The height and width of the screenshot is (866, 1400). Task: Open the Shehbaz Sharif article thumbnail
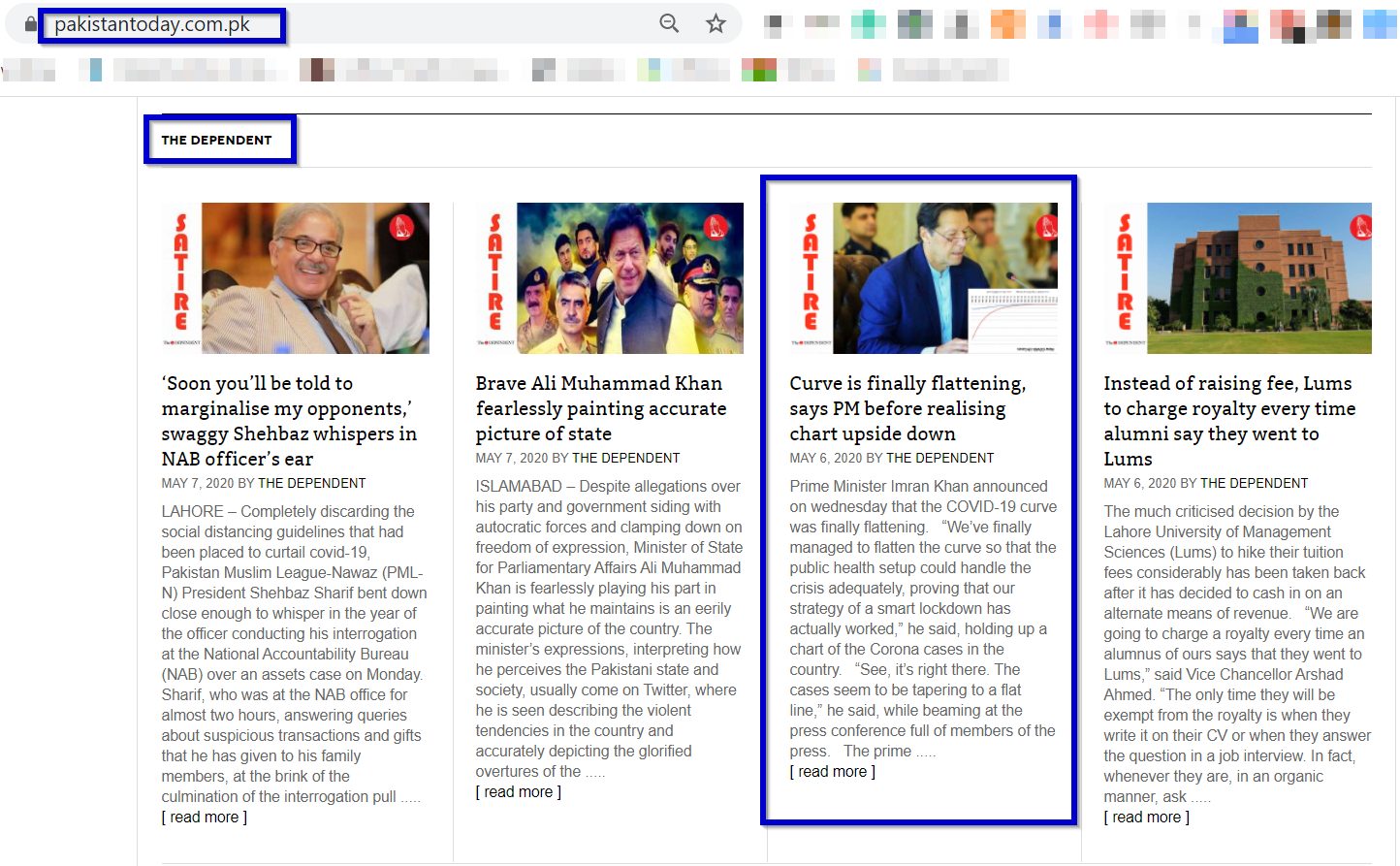click(x=295, y=277)
